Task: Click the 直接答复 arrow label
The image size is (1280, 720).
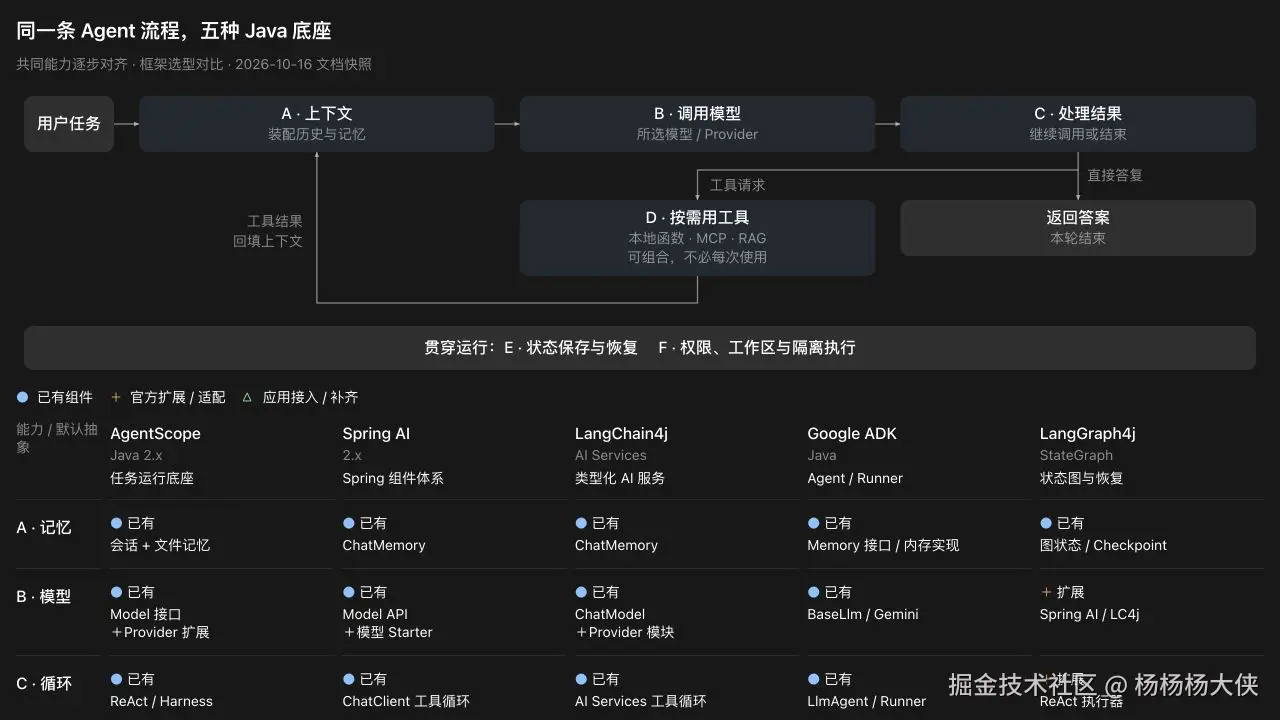Action: tap(1115, 175)
